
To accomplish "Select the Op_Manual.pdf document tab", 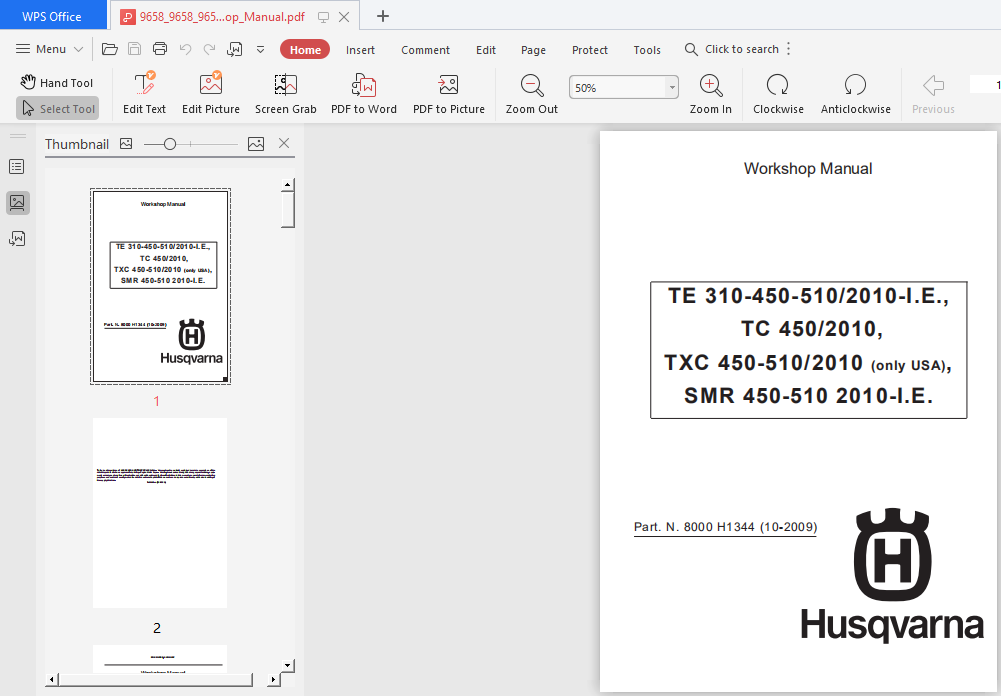I will click(x=221, y=17).
